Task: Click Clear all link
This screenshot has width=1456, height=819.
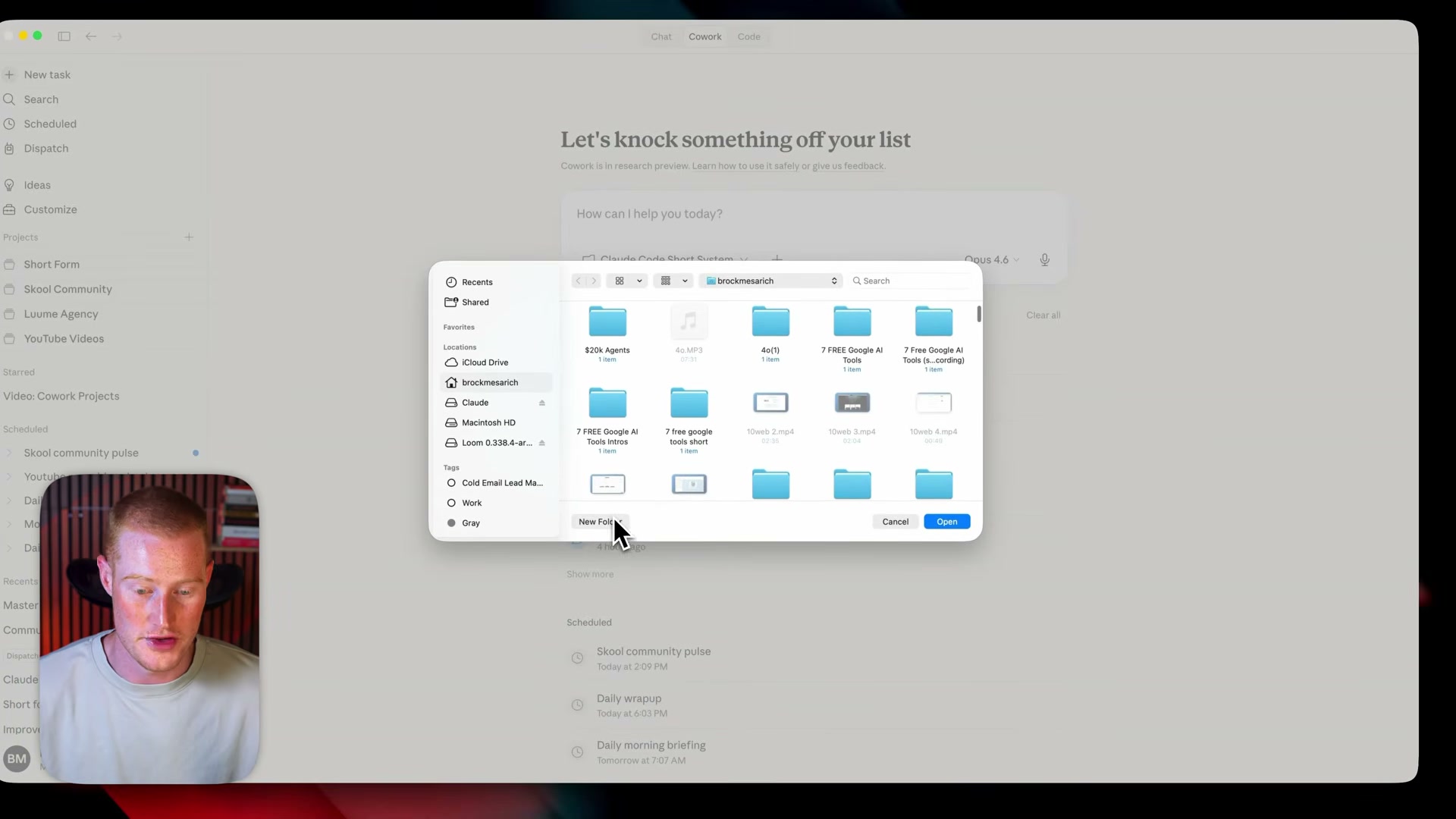Action: pos(1043,315)
